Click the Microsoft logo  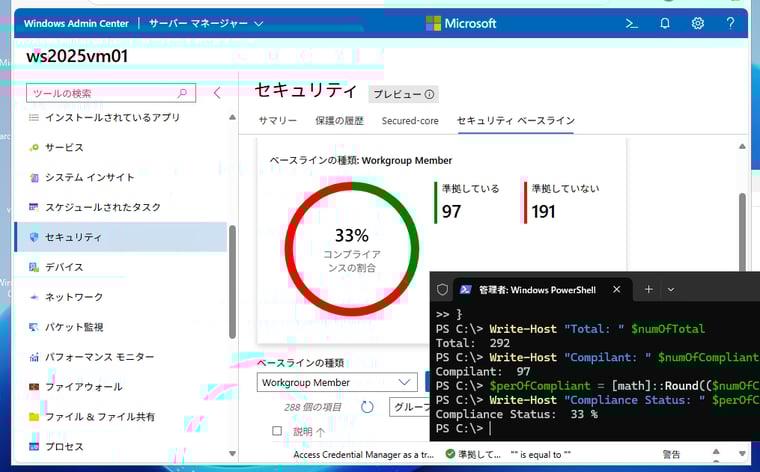(461, 23)
